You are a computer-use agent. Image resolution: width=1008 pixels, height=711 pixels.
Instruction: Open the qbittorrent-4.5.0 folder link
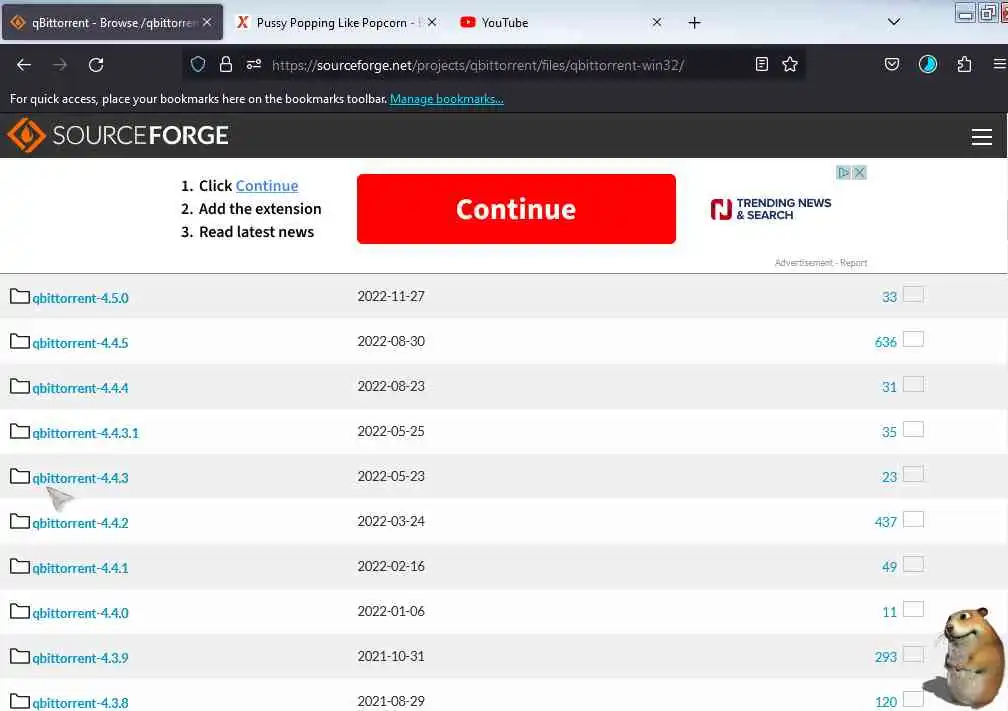click(x=80, y=298)
